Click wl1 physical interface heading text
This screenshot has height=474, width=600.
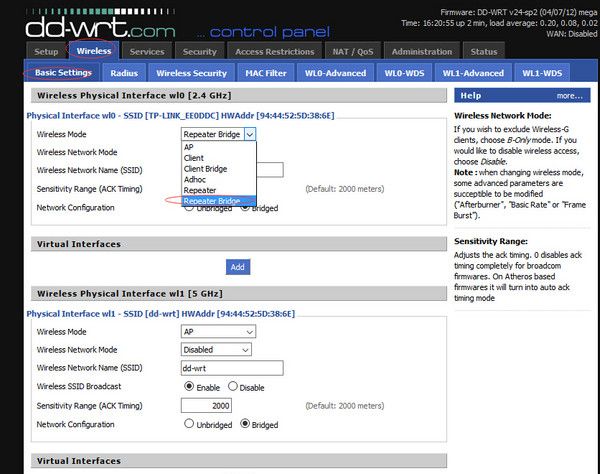[161, 314]
